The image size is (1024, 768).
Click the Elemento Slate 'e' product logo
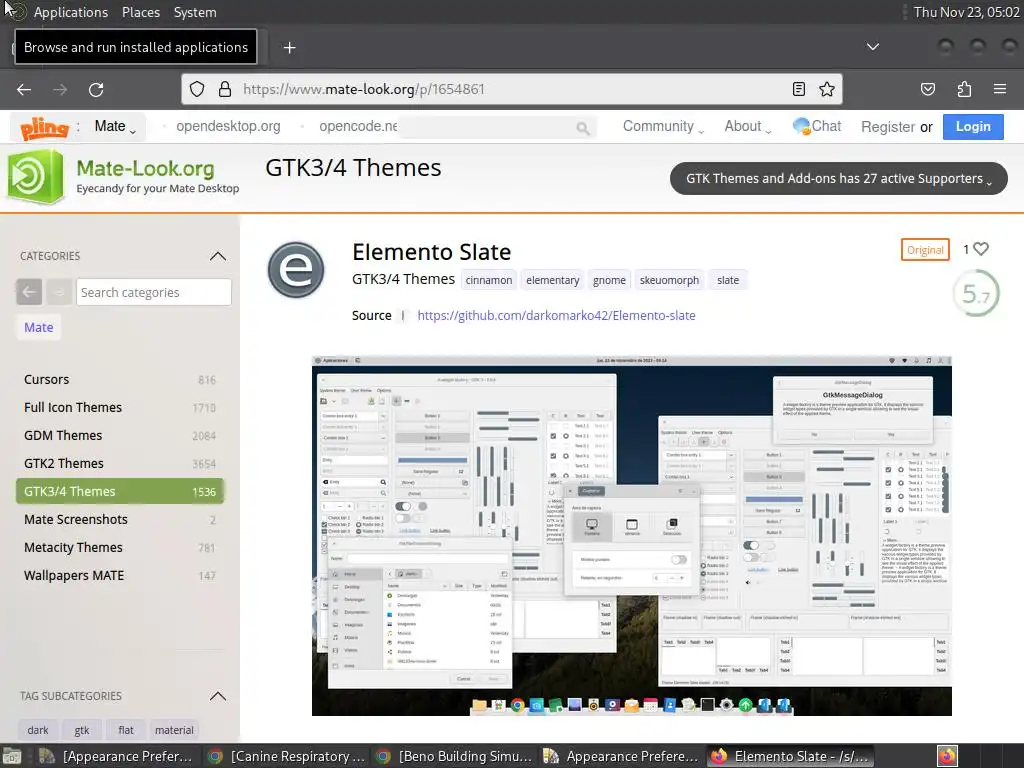pyautogui.click(x=296, y=269)
